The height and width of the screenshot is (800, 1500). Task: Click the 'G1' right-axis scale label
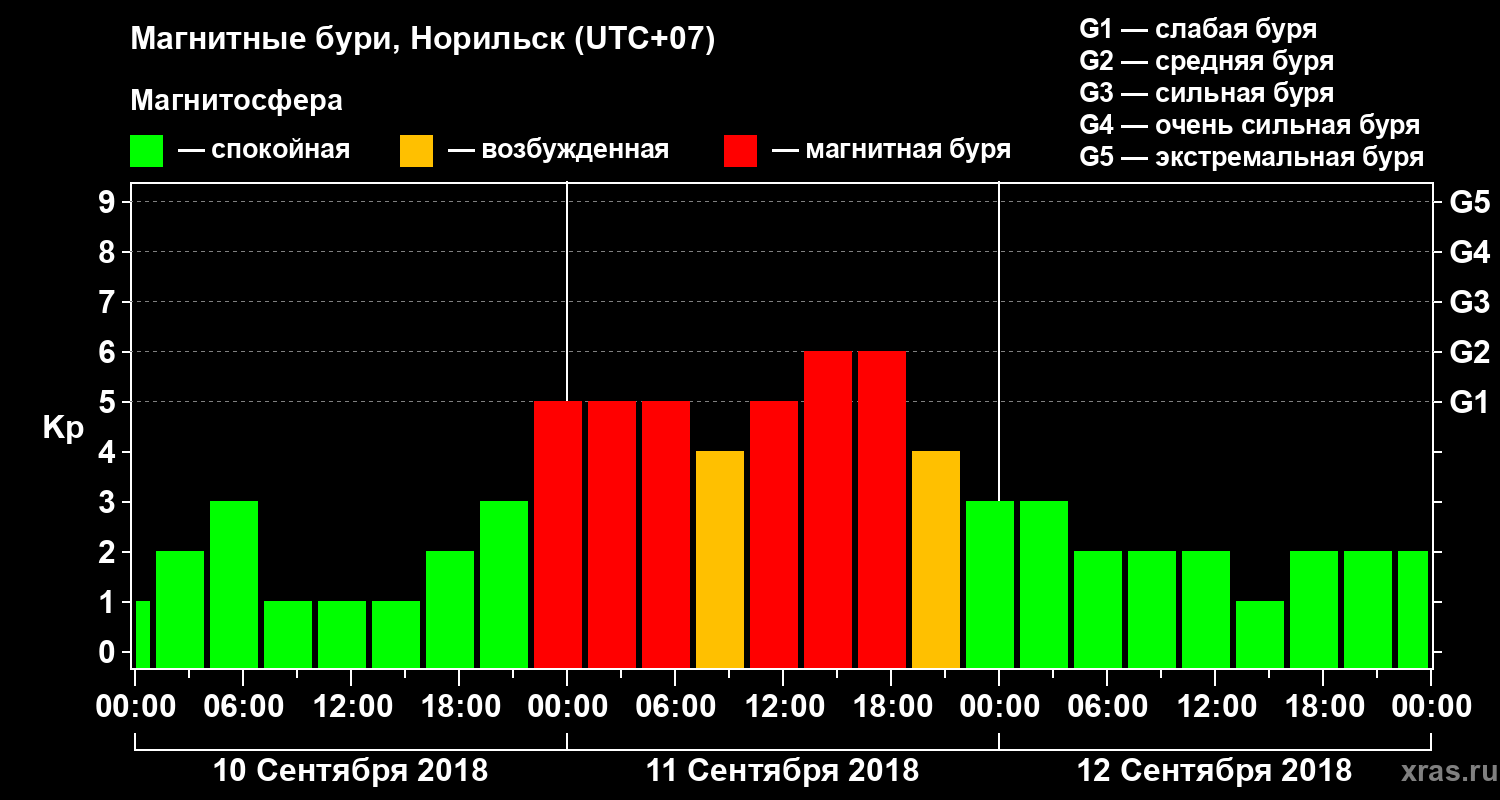click(1469, 402)
